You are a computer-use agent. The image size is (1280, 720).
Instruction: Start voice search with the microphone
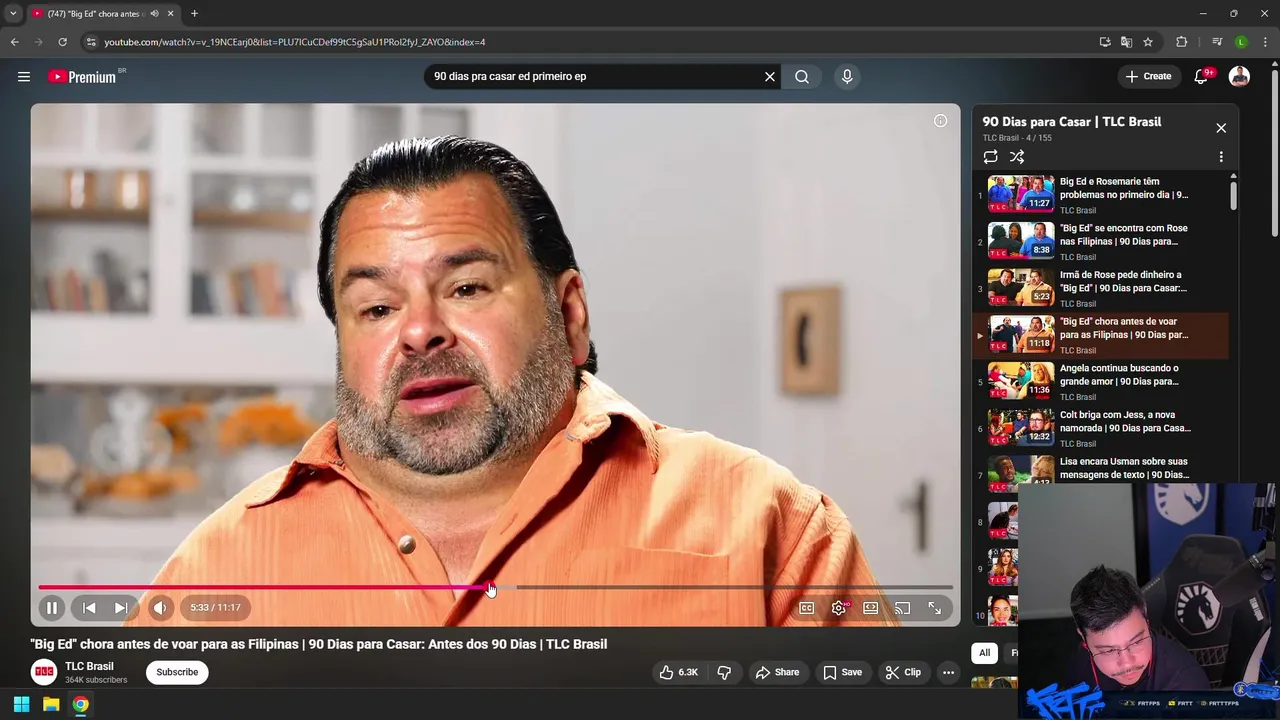(847, 76)
